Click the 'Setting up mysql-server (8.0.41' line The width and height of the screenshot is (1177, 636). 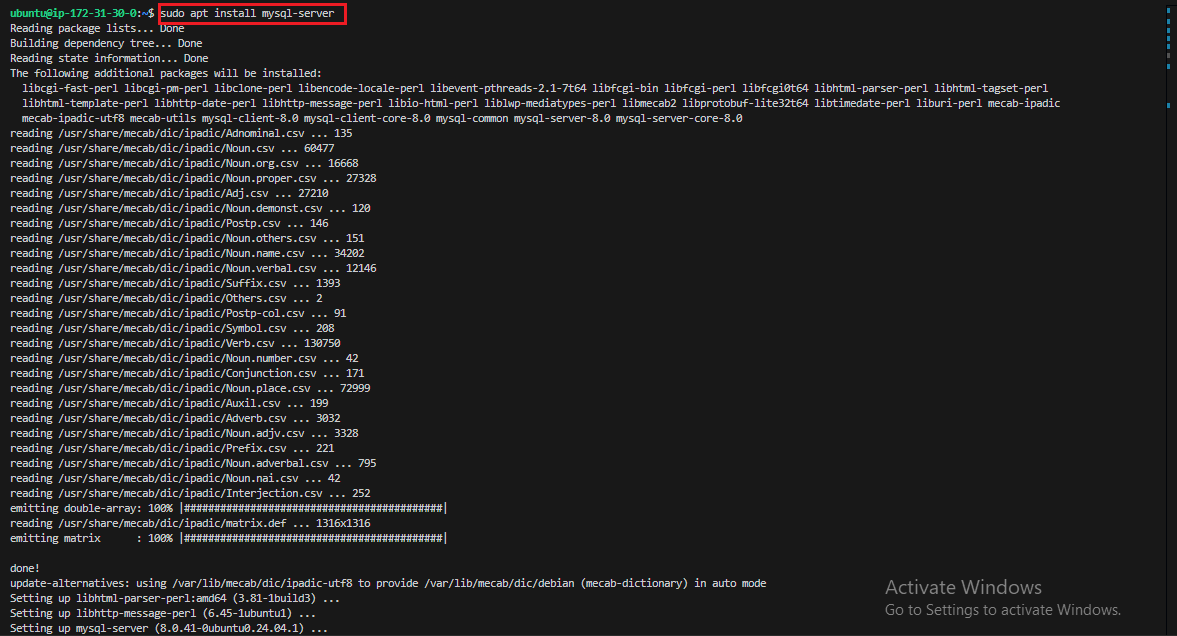pyautogui.click(x=169, y=628)
